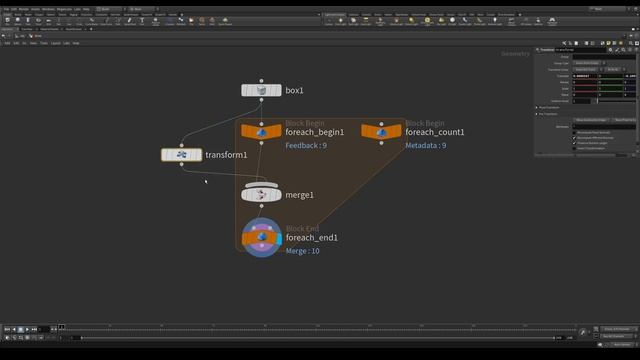Switch to the Material Palette pane tab

point(49,29)
